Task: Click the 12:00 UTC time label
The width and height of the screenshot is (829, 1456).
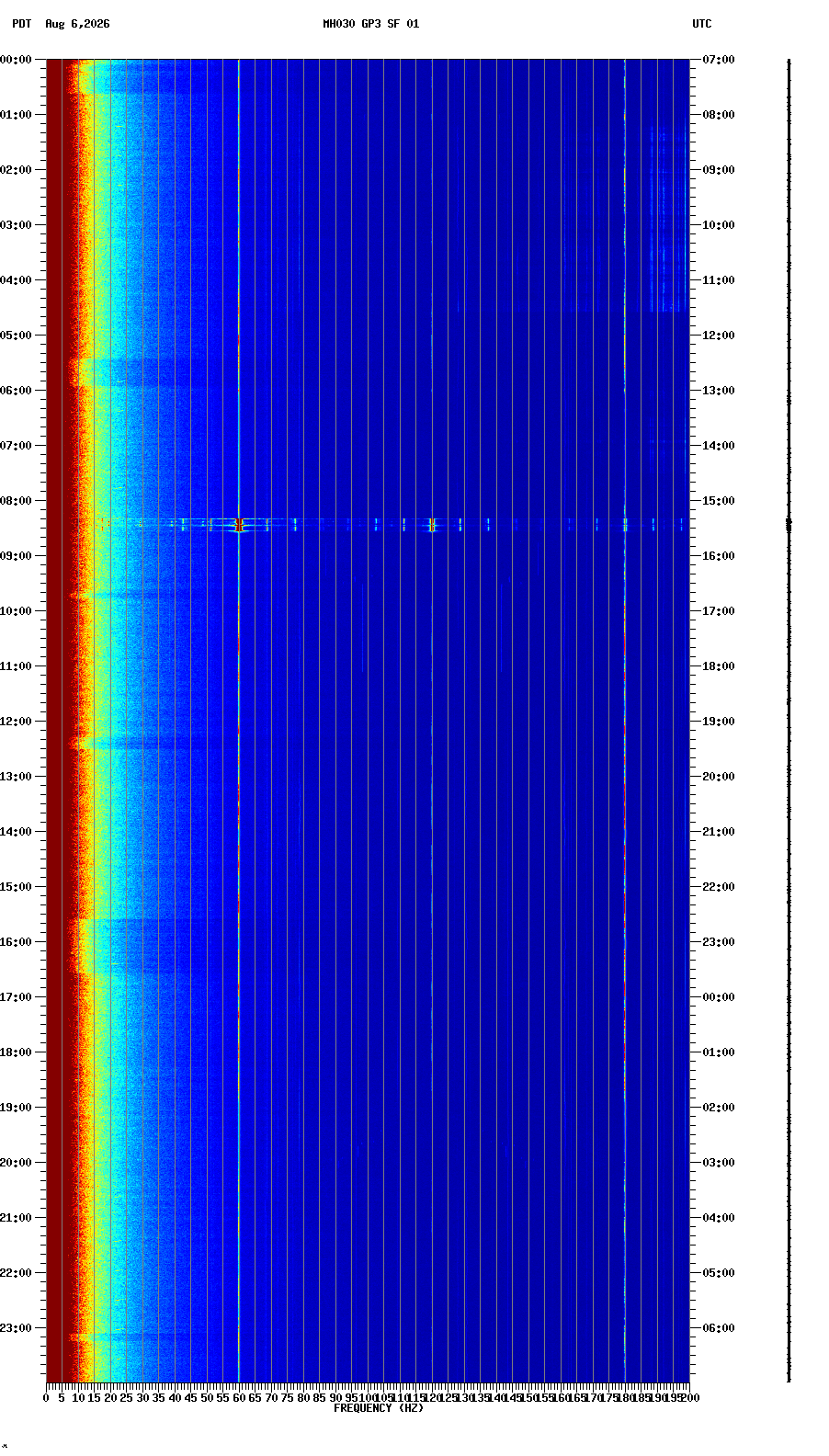Action: click(x=719, y=336)
